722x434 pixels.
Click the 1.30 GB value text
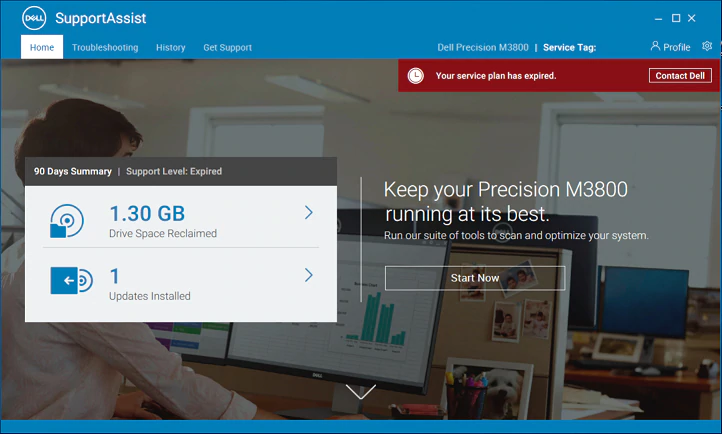click(147, 214)
